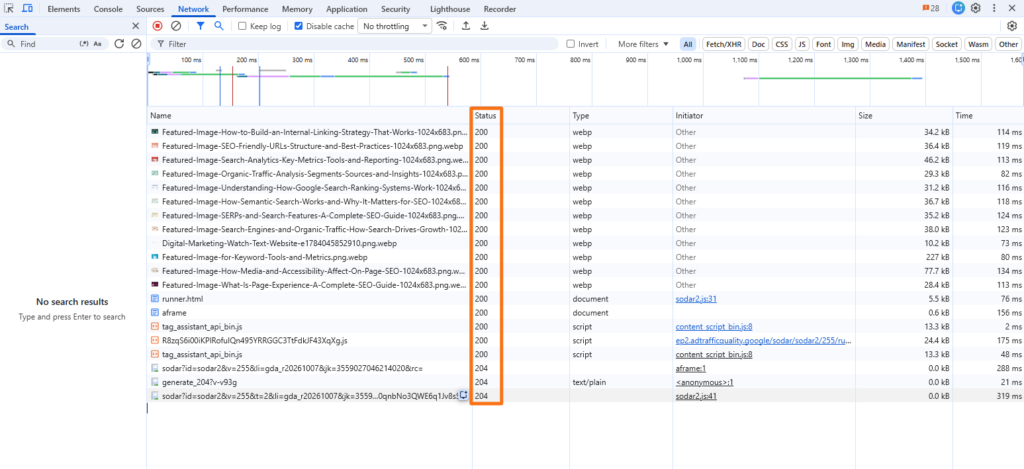The image size is (1024, 469).
Task: Export HAR with the download icon
Action: tap(485, 26)
